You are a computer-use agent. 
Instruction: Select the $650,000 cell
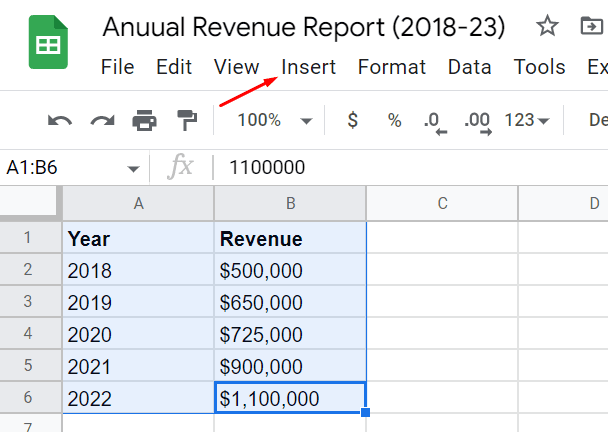290,301
